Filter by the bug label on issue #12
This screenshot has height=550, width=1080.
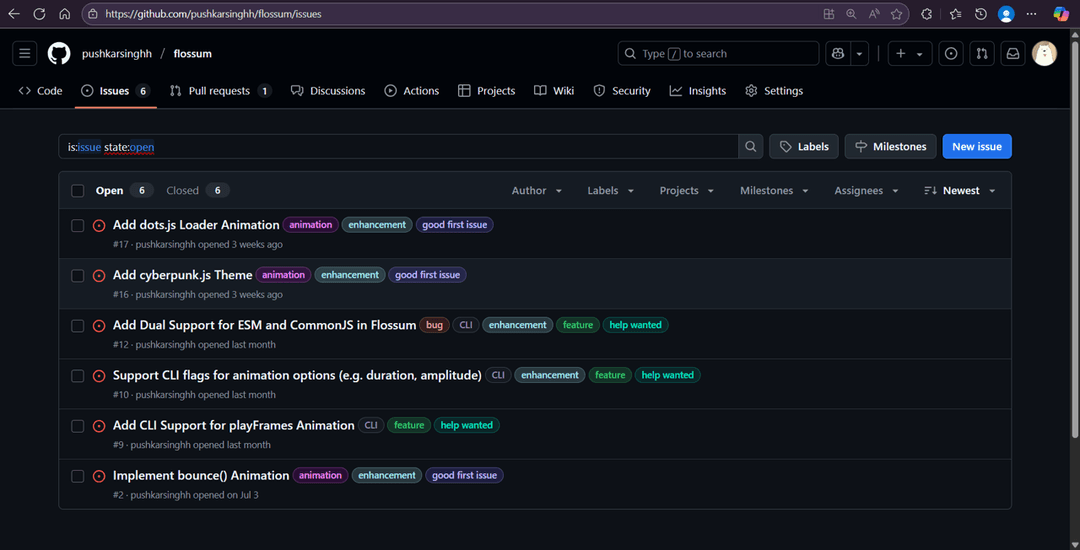point(435,325)
